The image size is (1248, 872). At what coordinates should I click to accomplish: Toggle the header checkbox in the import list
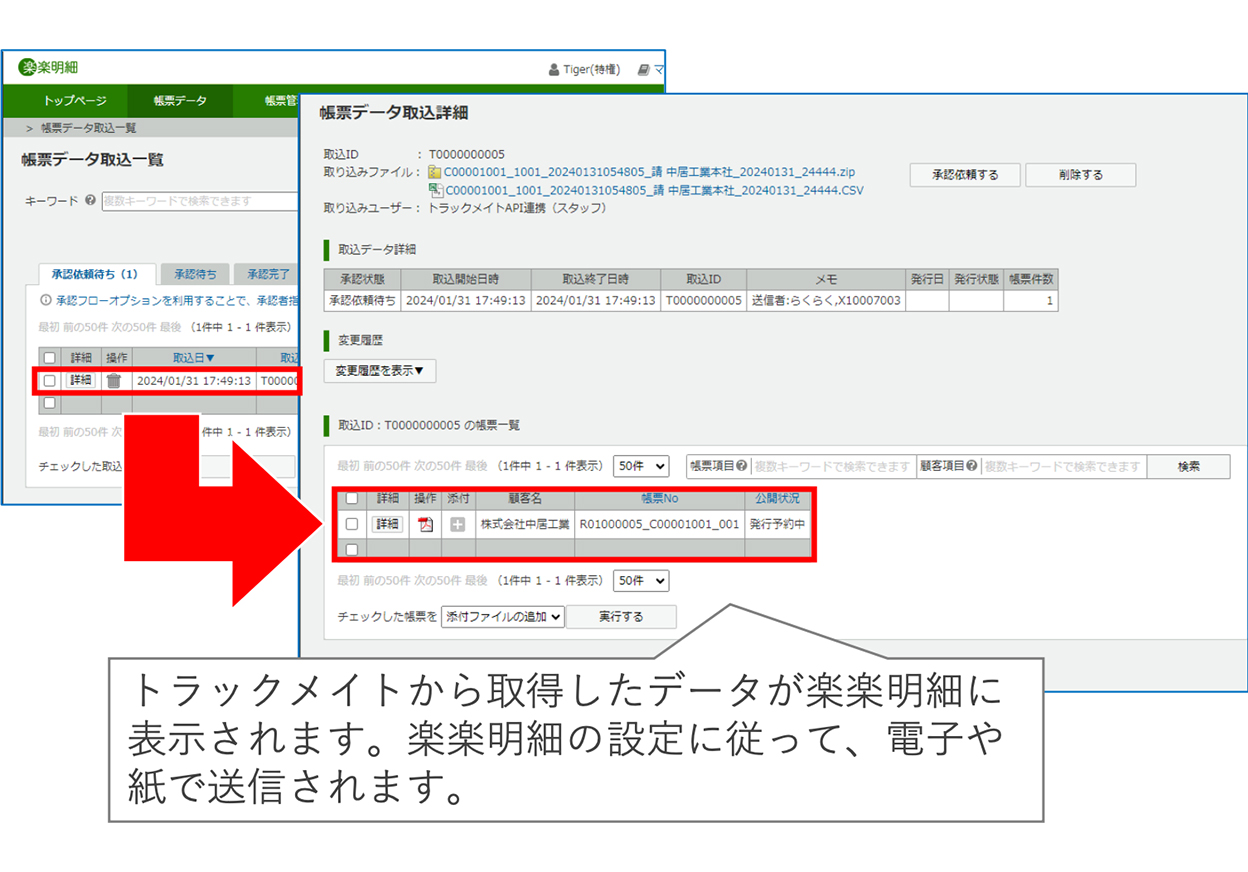[x=50, y=358]
